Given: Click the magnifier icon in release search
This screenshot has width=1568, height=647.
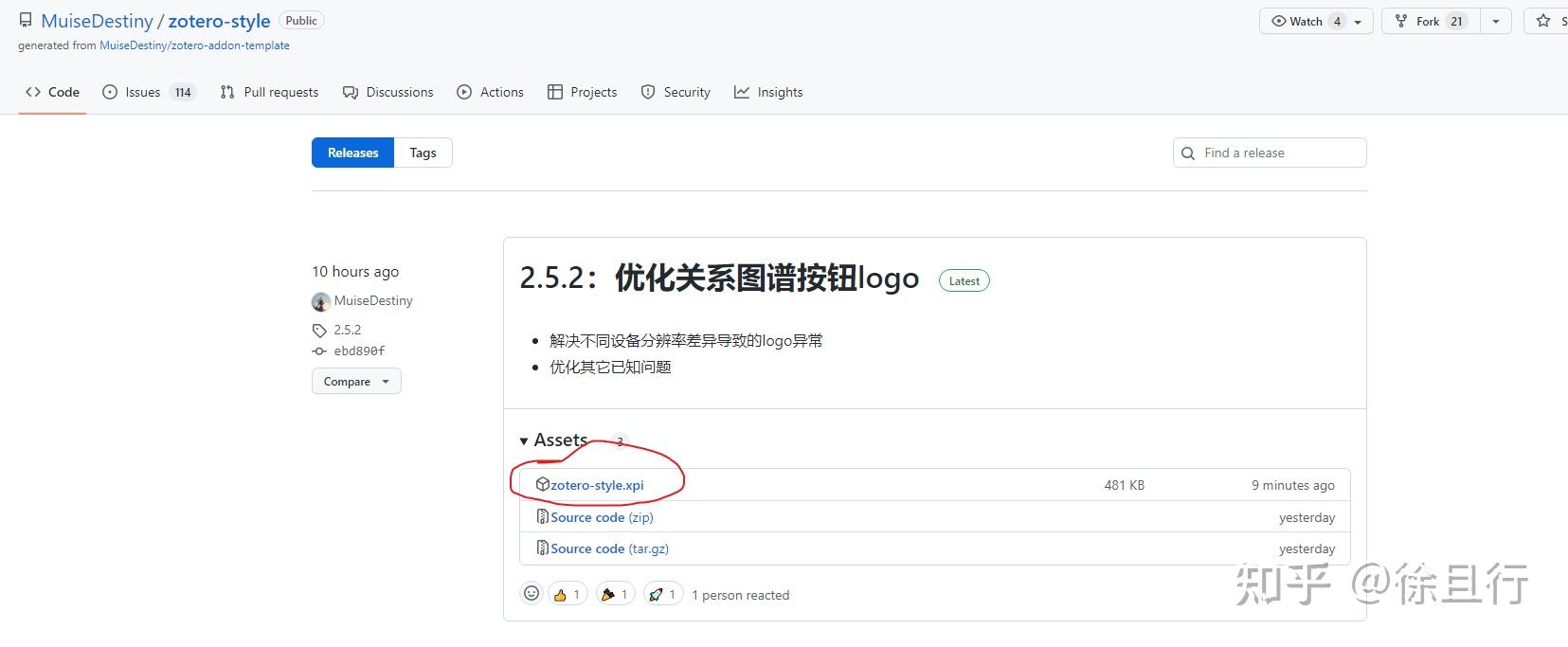Looking at the screenshot, I should coord(1188,153).
